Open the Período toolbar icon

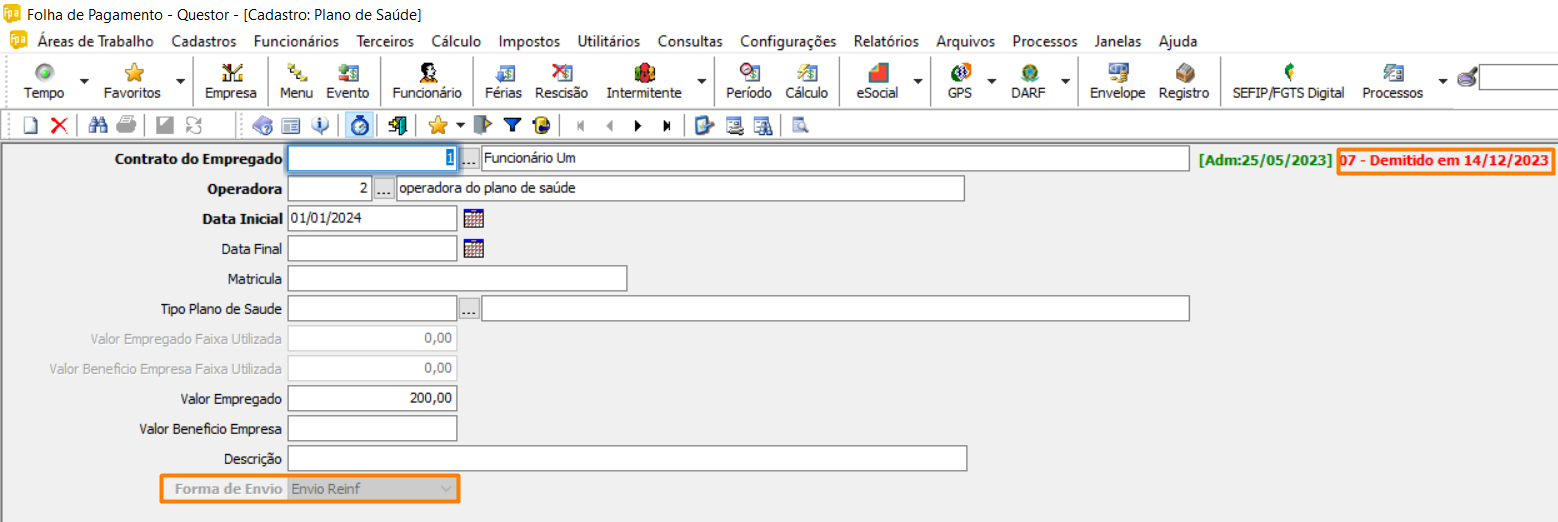click(x=749, y=81)
